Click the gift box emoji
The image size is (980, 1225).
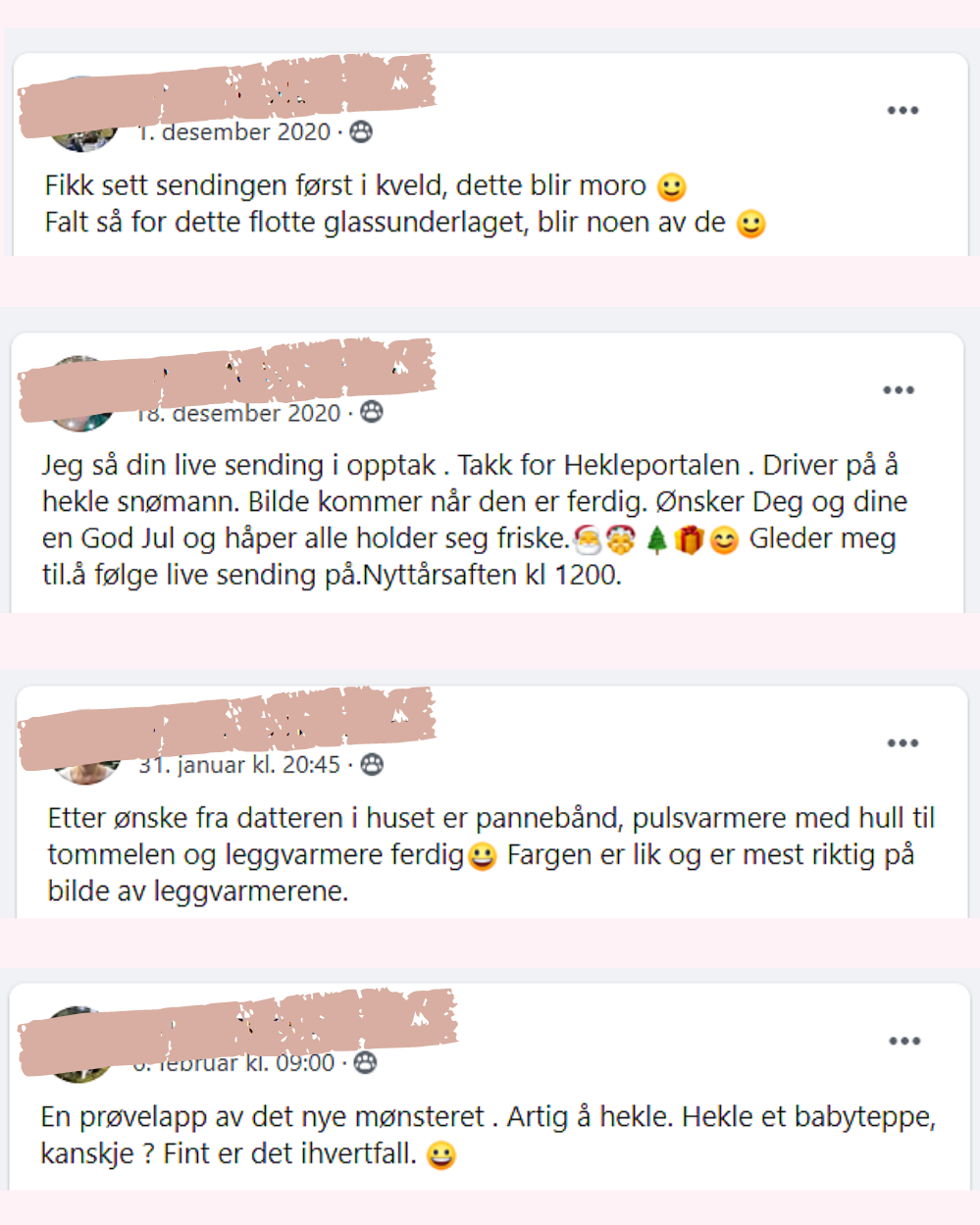click(689, 539)
